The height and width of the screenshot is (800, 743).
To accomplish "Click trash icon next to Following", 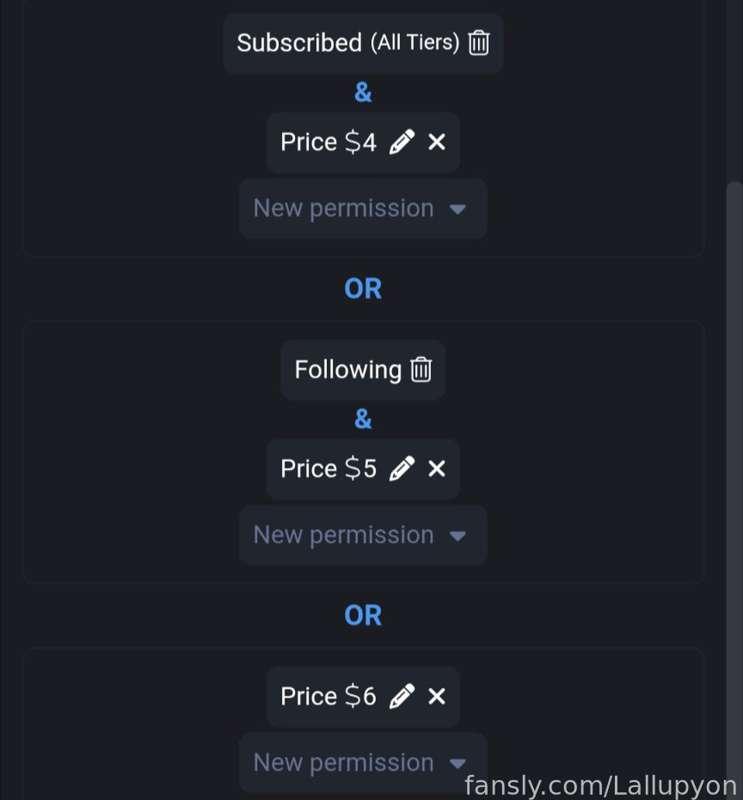I will tap(421, 369).
